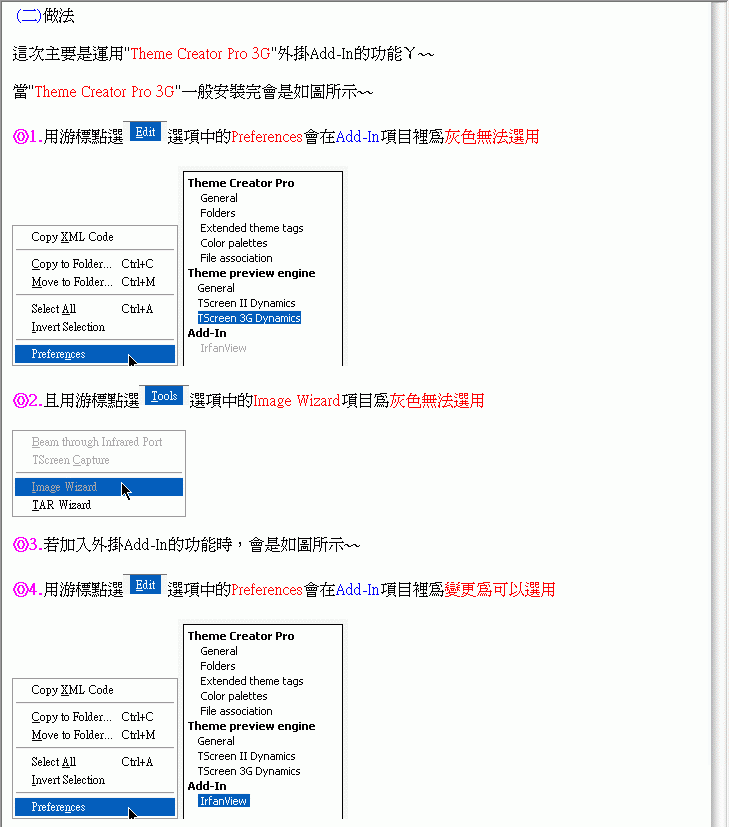Click the blue Edit button in step 1
The height and width of the screenshot is (827, 729).
(x=145, y=132)
